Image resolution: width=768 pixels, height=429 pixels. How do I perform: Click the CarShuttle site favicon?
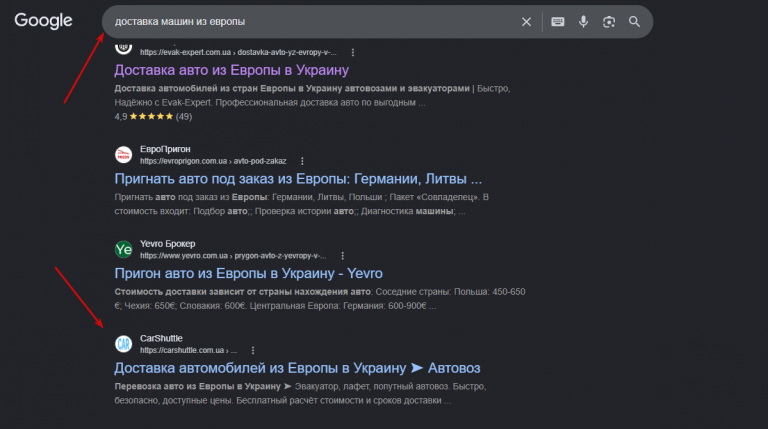click(x=123, y=344)
